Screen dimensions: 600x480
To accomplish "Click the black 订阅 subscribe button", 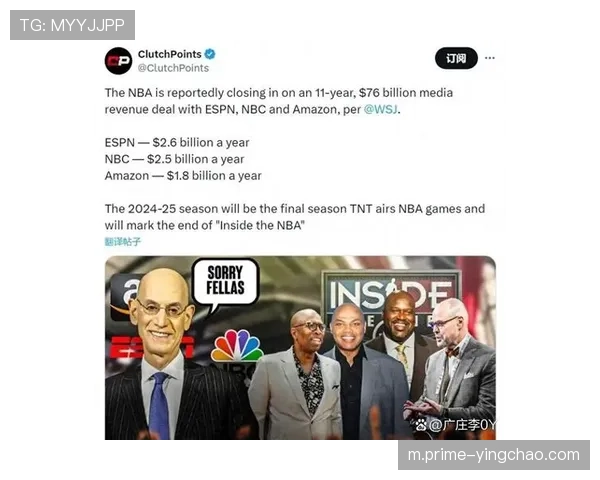I will click(456, 58).
